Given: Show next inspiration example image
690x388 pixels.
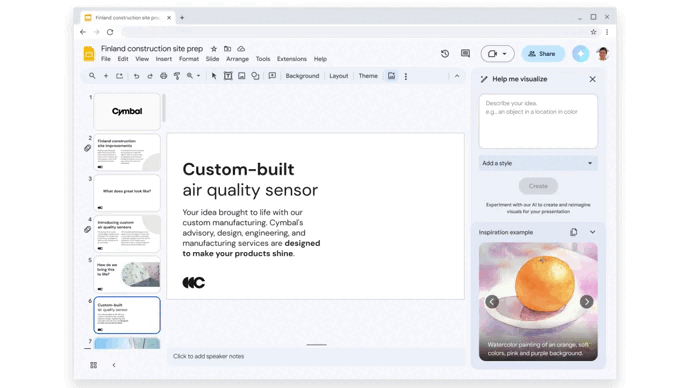Looking at the screenshot, I should coord(586,301).
